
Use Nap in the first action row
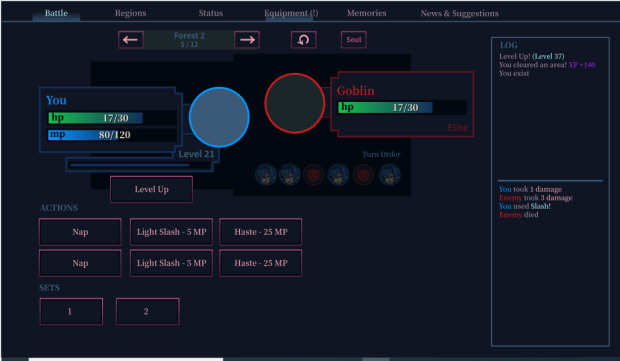click(80, 232)
